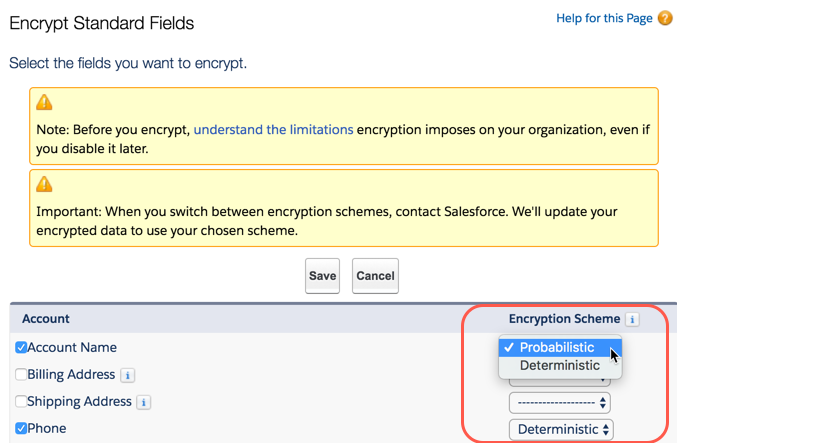The image size is (837, 443).
Task: Click the Cancel button
Action: tap(375, 276)
